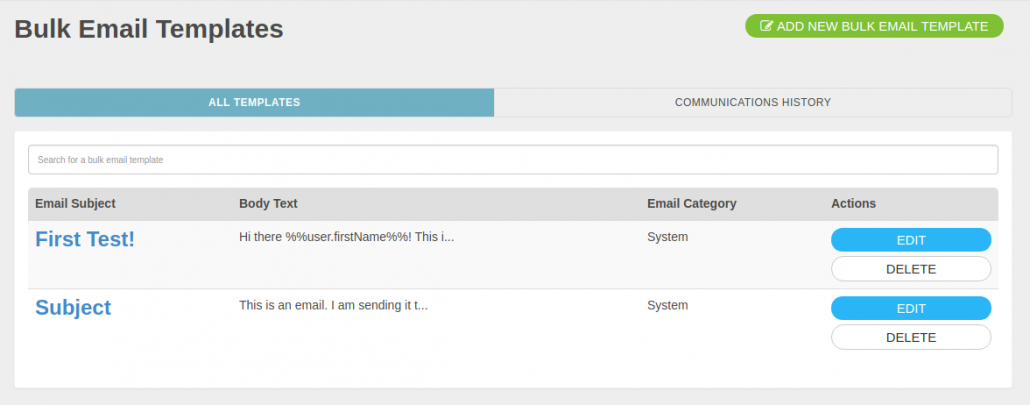Focus the bulk email template search field
Image resolution: width=1030 pixels, height=405 pixels.
pos(513,160)
